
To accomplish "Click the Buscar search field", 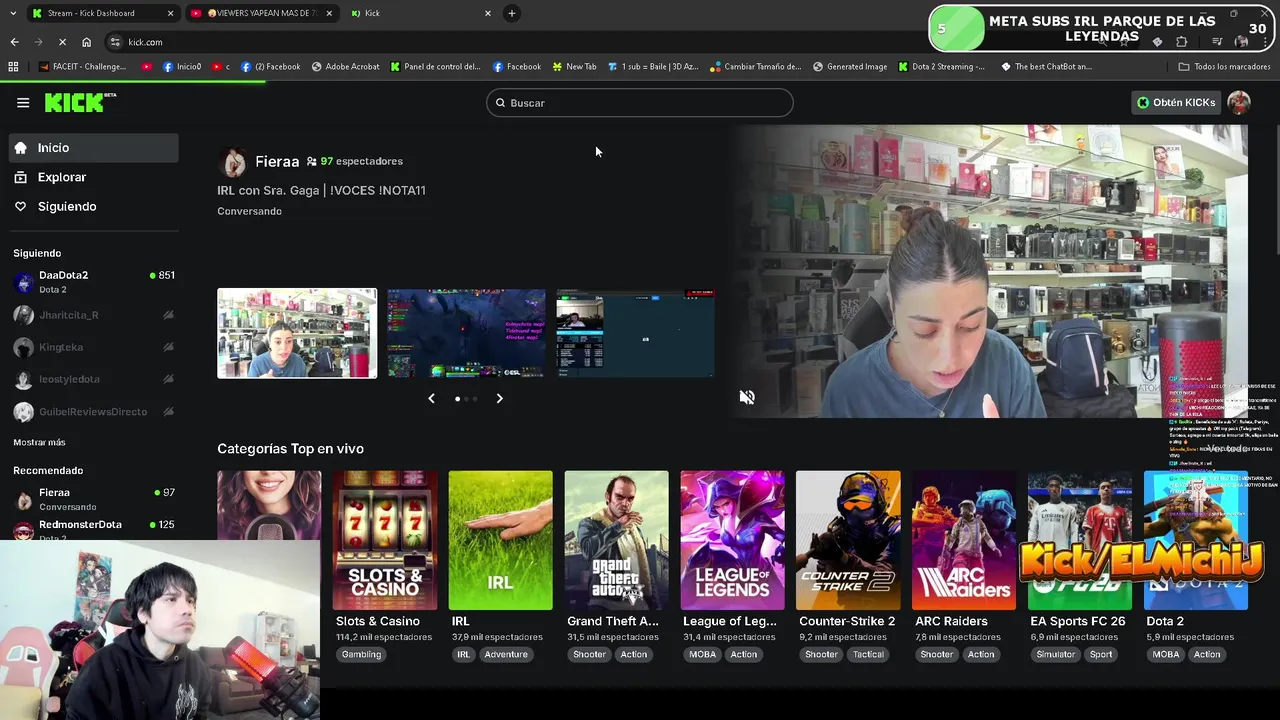I will (x=640, y=103).
